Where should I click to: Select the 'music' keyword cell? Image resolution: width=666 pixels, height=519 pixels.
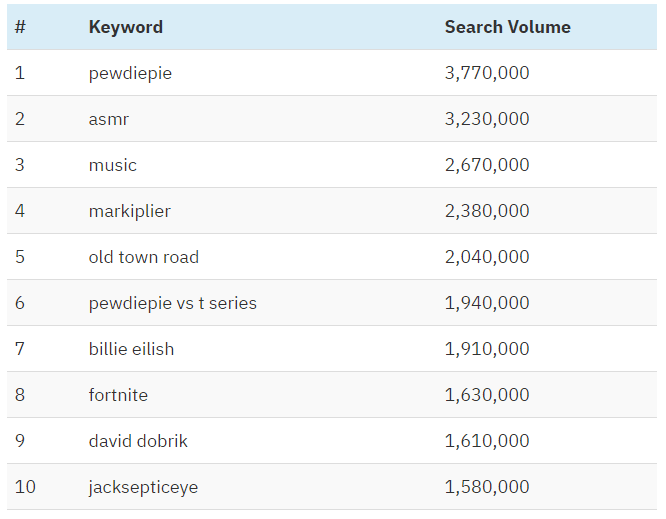pos(113,165)
